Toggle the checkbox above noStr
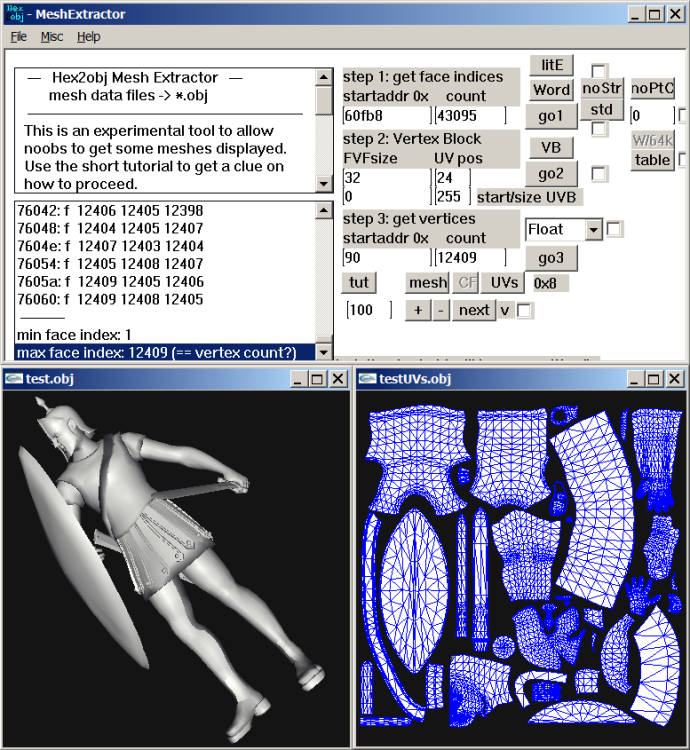Image resolution: width=690 pixels, height=750 pixels. [599, 71]
